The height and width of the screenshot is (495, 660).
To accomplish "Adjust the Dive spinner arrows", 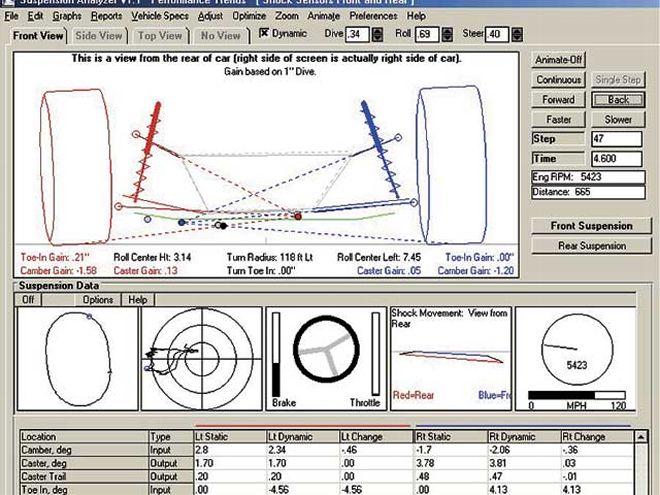I will (377, 35).
